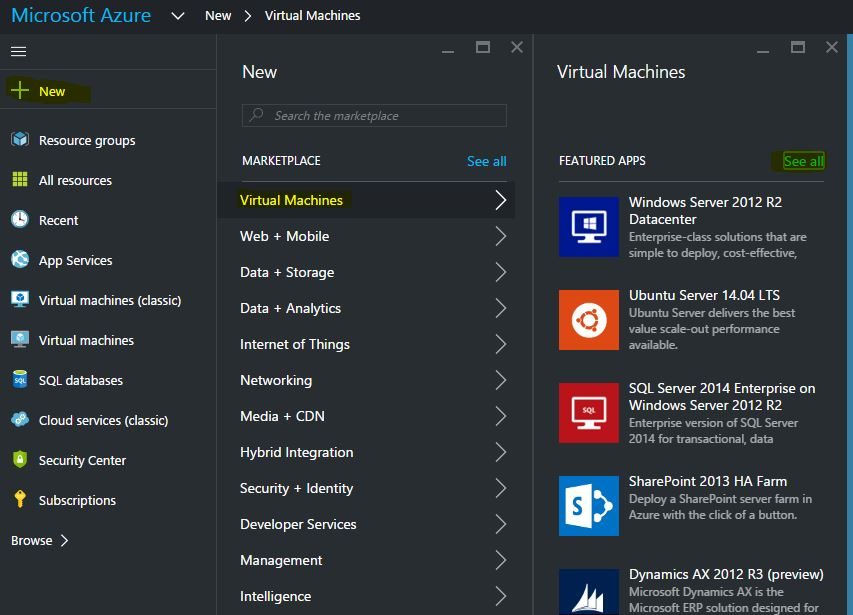Open the SQL databases icon
This screenshot has width=853, height=615.
click(20, 380)
